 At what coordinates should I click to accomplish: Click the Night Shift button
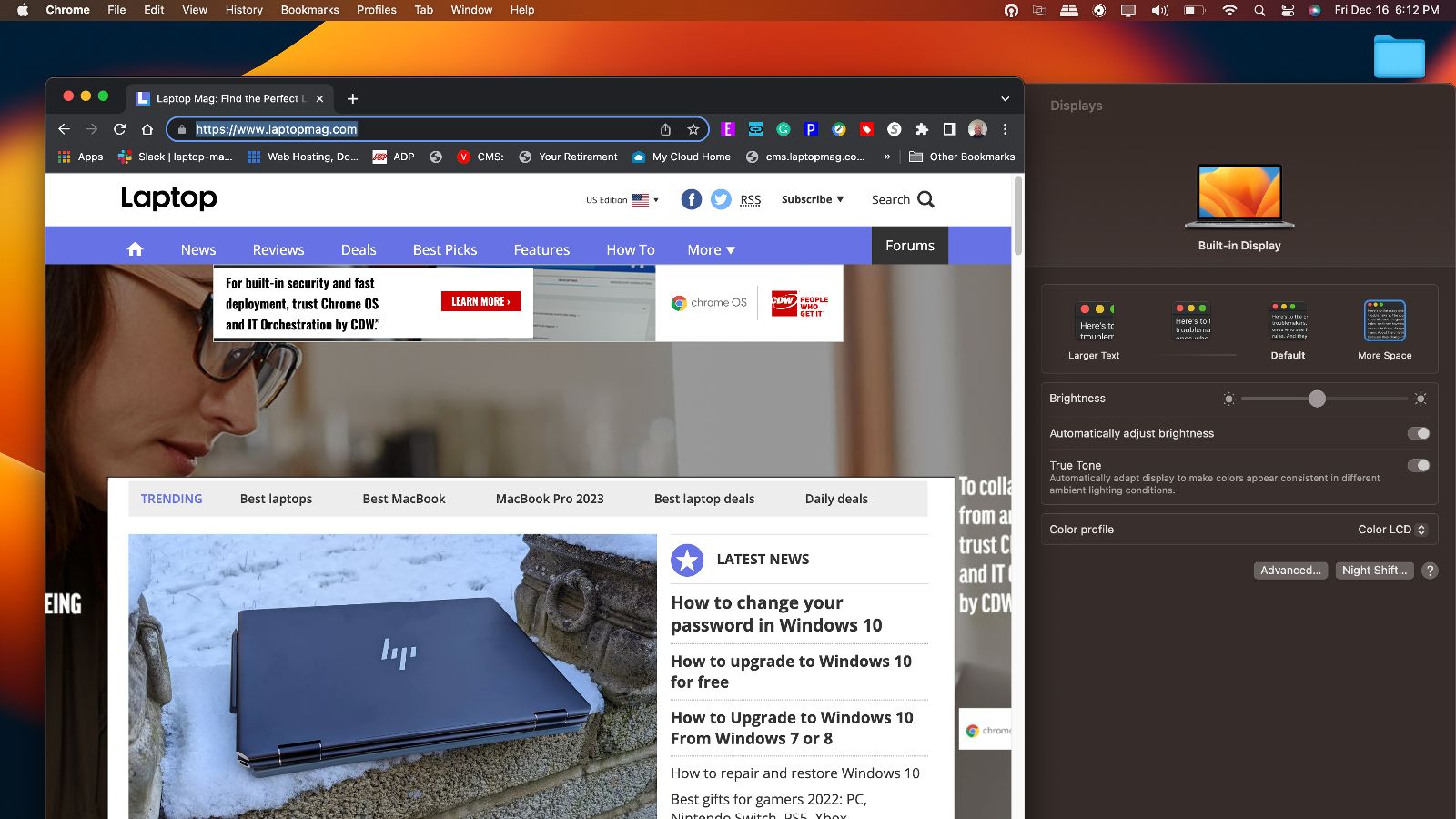[1374, 571]
